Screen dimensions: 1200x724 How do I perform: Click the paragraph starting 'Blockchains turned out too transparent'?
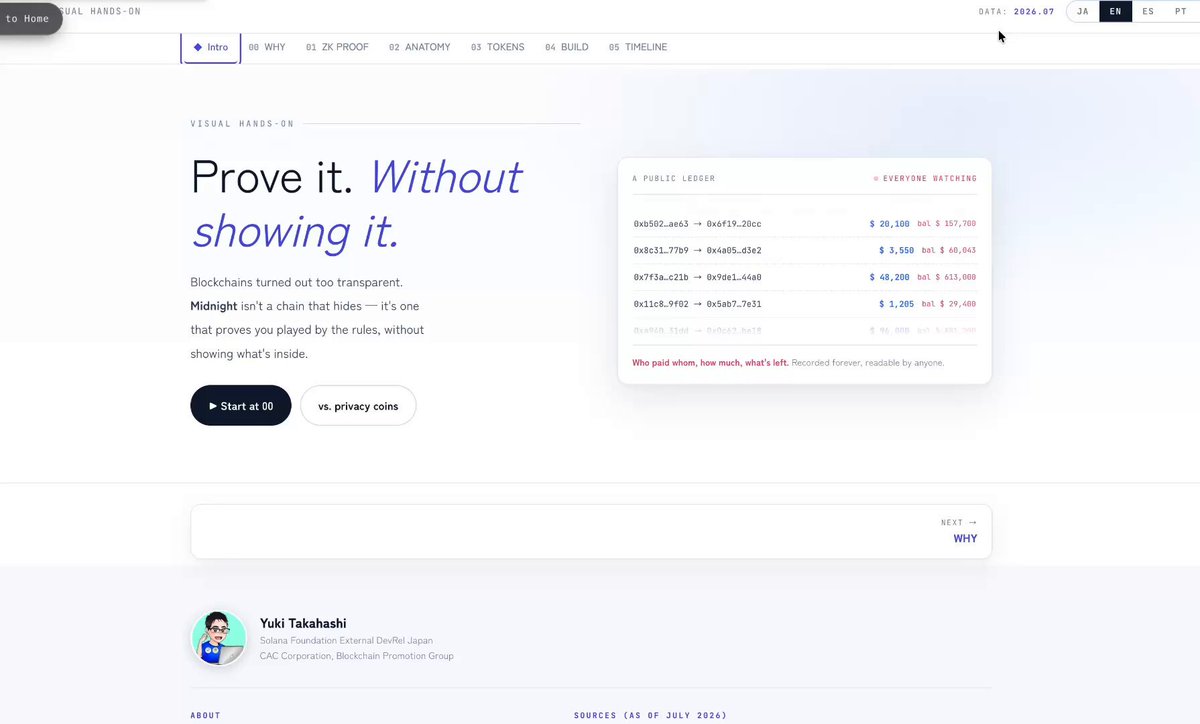tap(307, 318)
